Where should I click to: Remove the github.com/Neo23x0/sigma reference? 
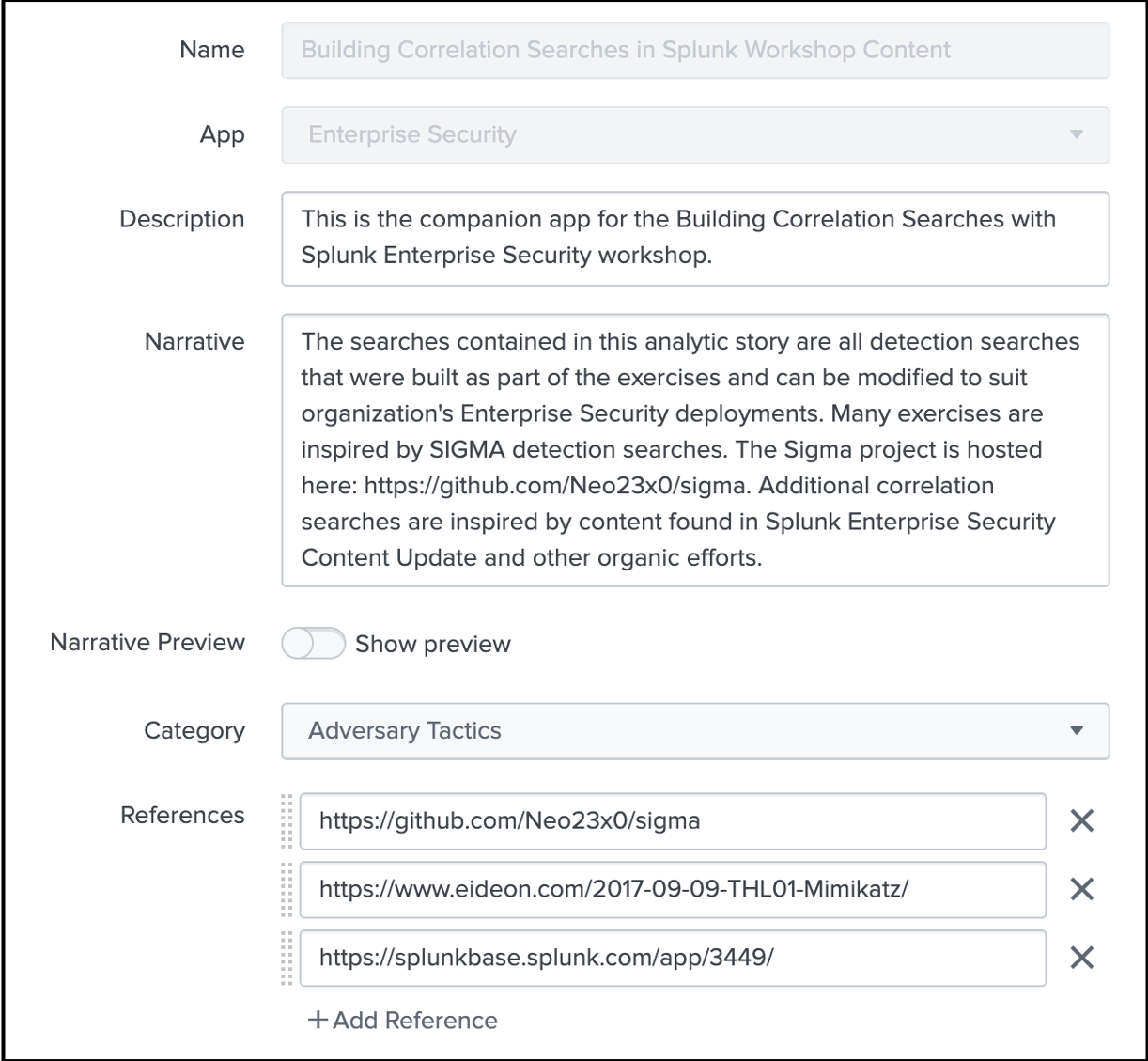(1082, 821)
